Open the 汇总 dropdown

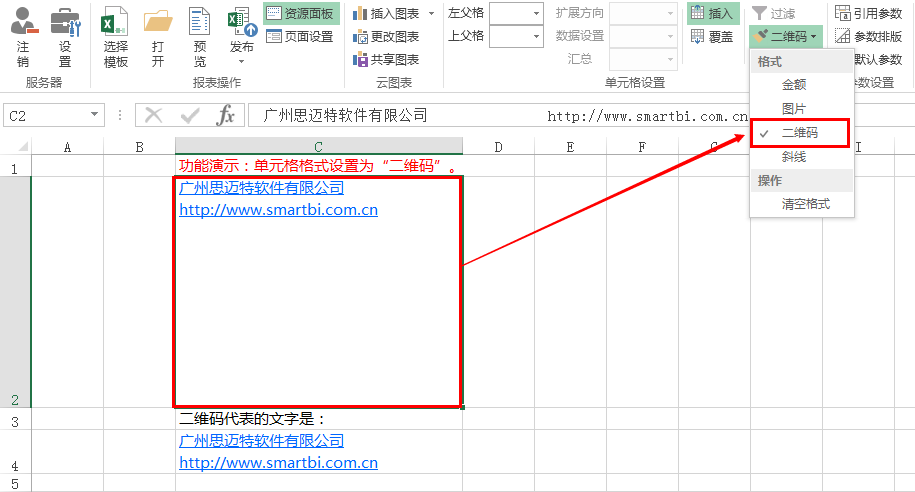[670, 59]
